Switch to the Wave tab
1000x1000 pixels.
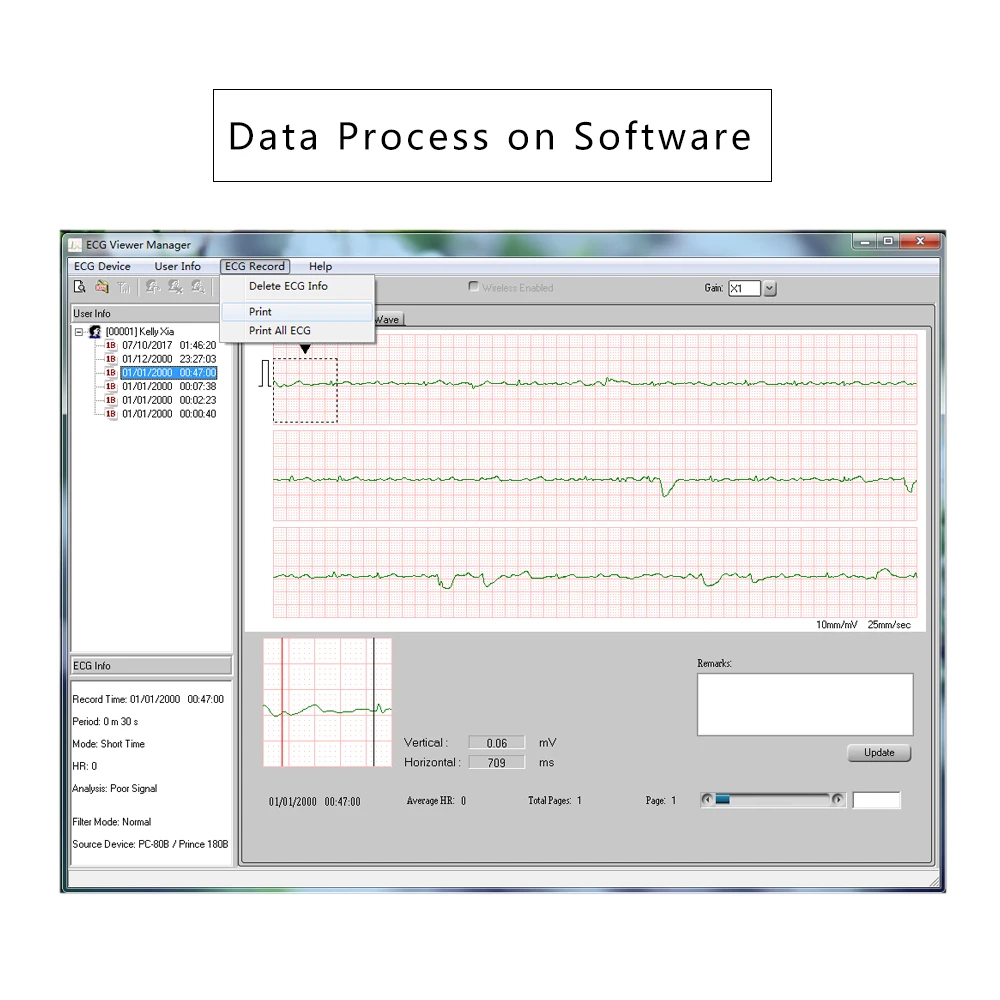click(x=388, y=320)
